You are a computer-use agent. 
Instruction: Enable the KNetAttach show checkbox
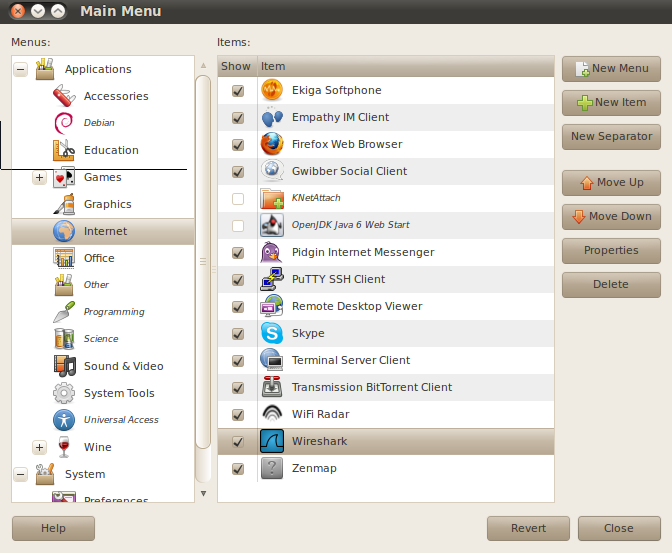(x=237, y=199)
